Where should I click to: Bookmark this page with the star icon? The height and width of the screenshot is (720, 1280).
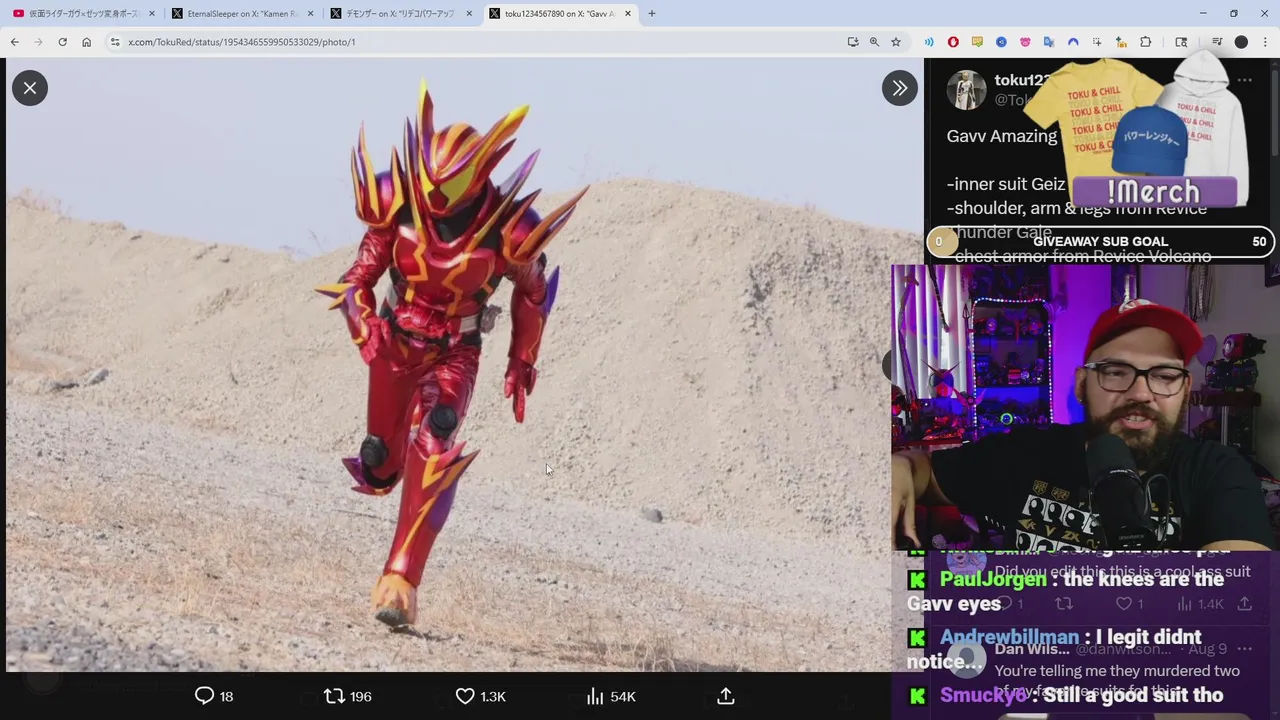click(896, 42)
